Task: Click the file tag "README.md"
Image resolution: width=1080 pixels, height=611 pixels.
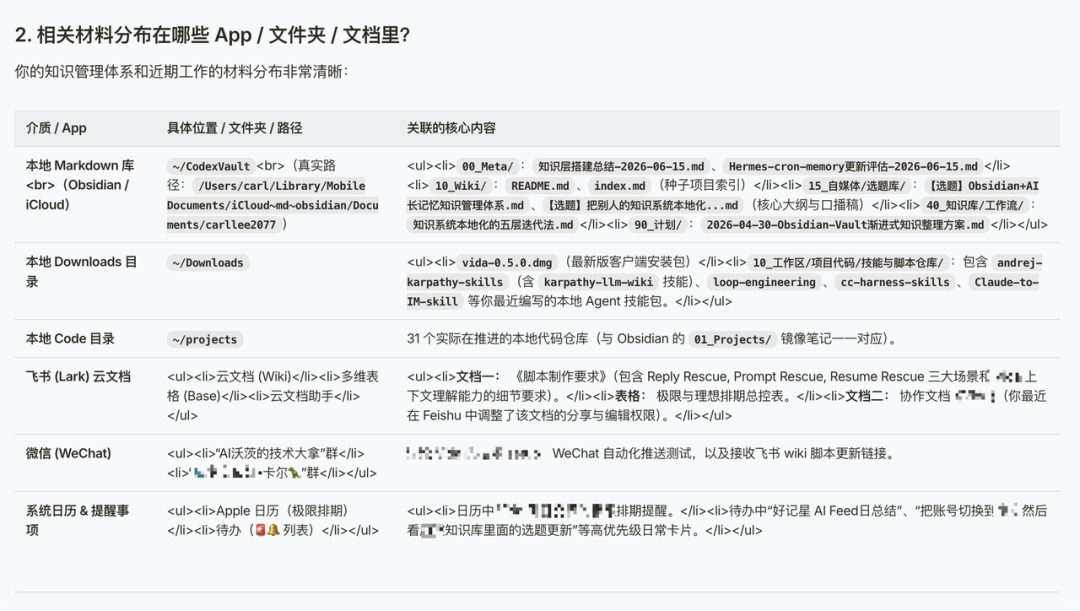Action: point(540,185)
